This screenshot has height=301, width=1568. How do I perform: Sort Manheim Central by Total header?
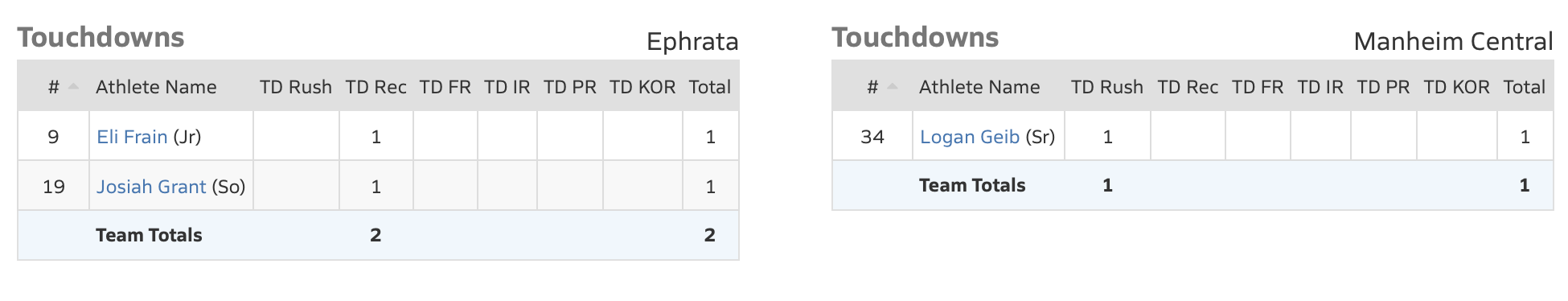pos(1525,87)
